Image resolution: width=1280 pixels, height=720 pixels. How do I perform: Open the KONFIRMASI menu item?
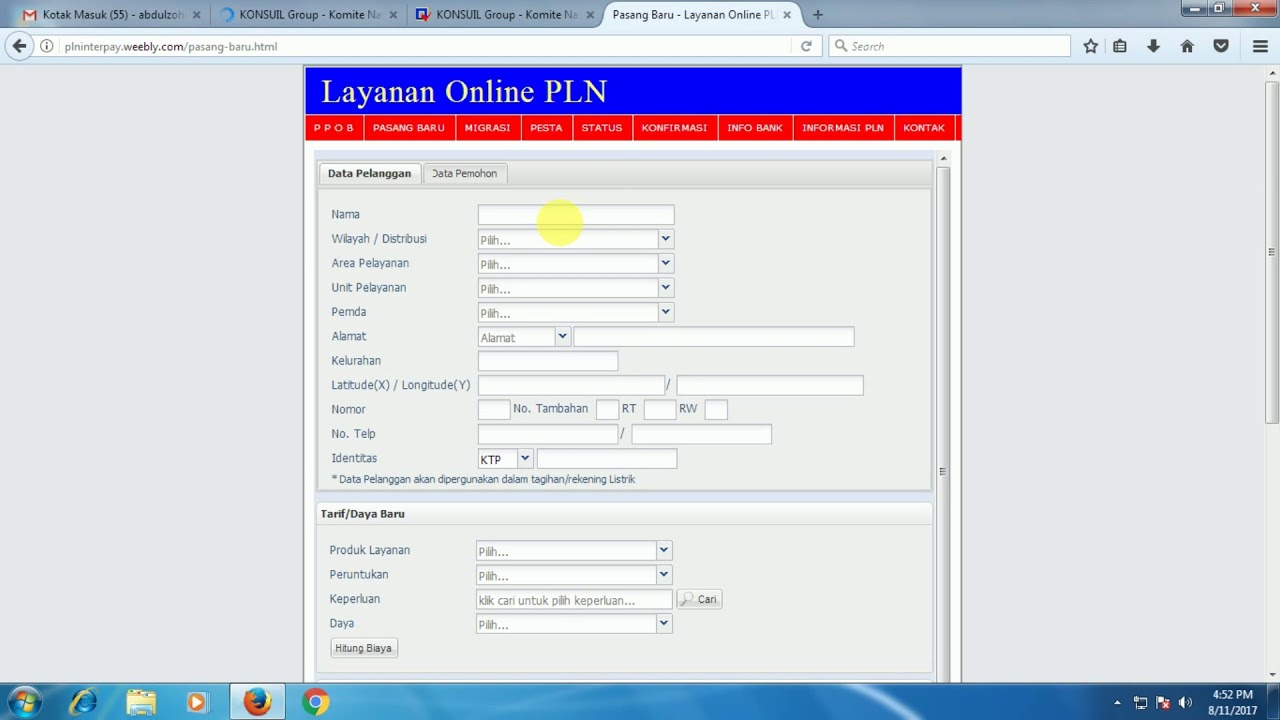[674, 128]
